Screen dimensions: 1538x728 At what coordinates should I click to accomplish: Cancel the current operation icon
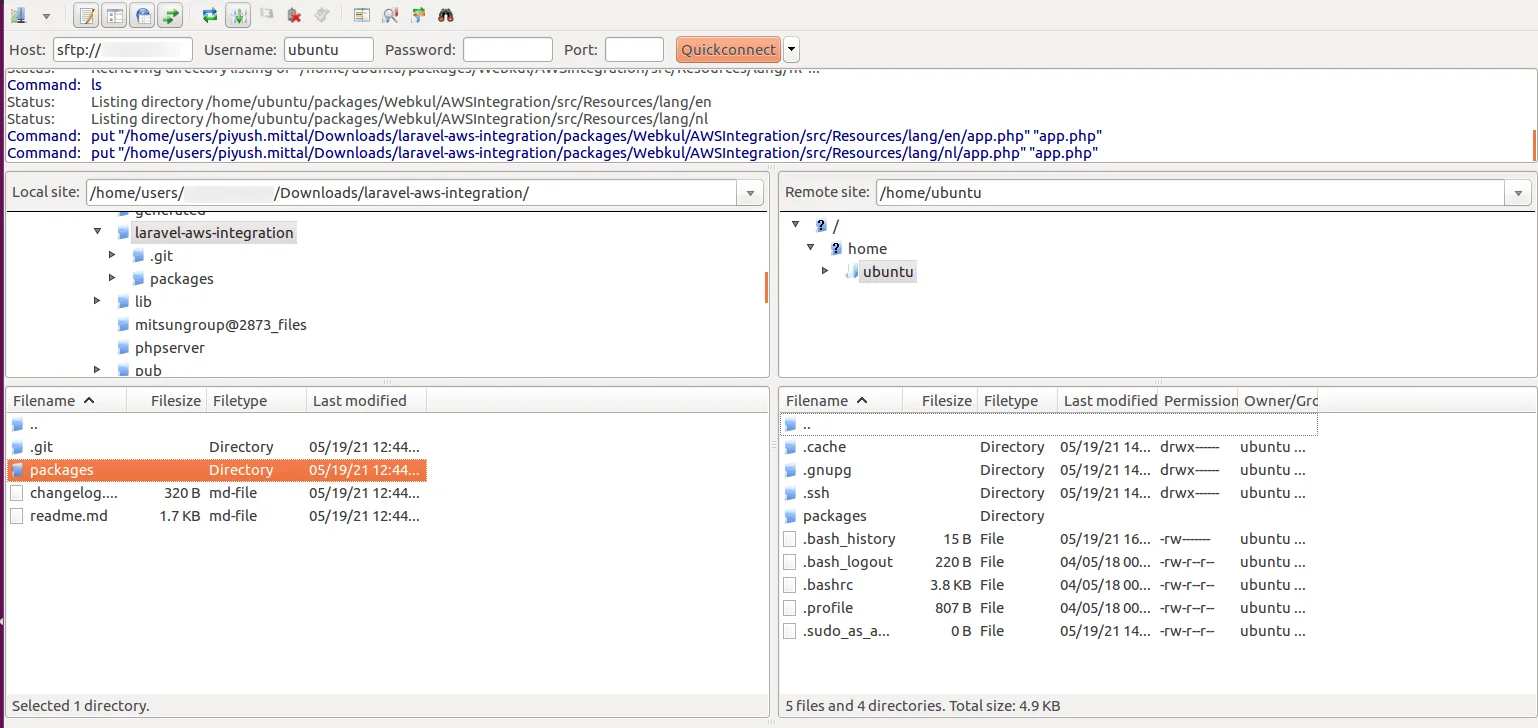tap(266, 15)
